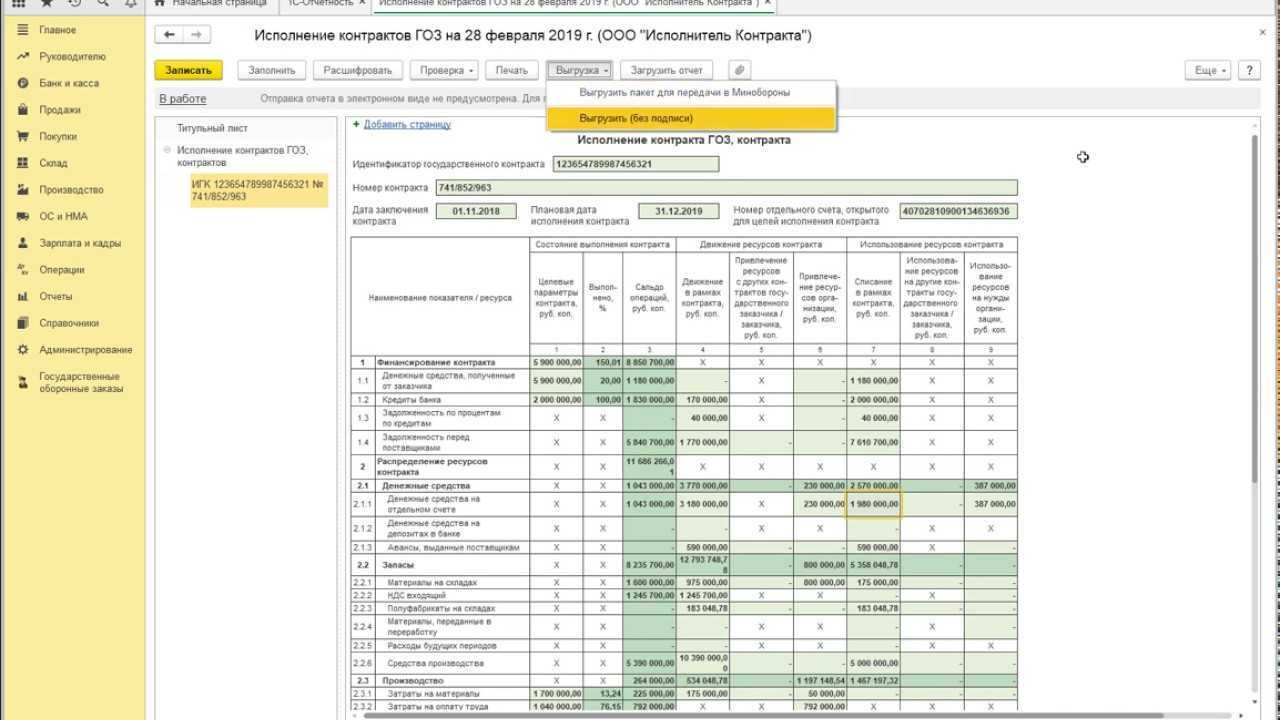The image size is (1280, 720).
Task: Open the Производство section
Action: pos(71,190)
